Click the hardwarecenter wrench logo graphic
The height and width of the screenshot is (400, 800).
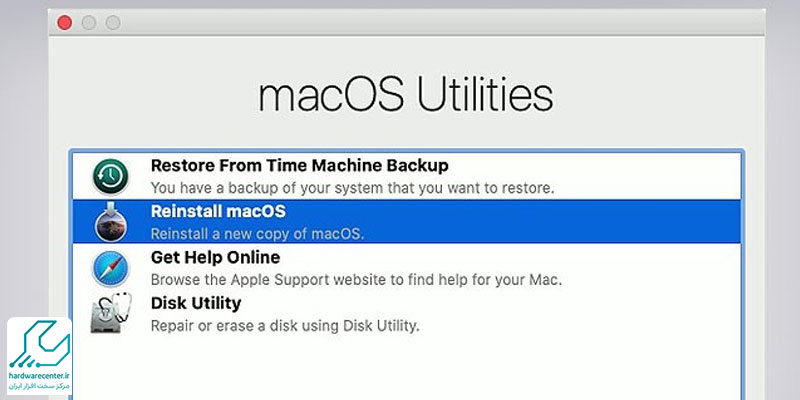(x=39, y=344)
